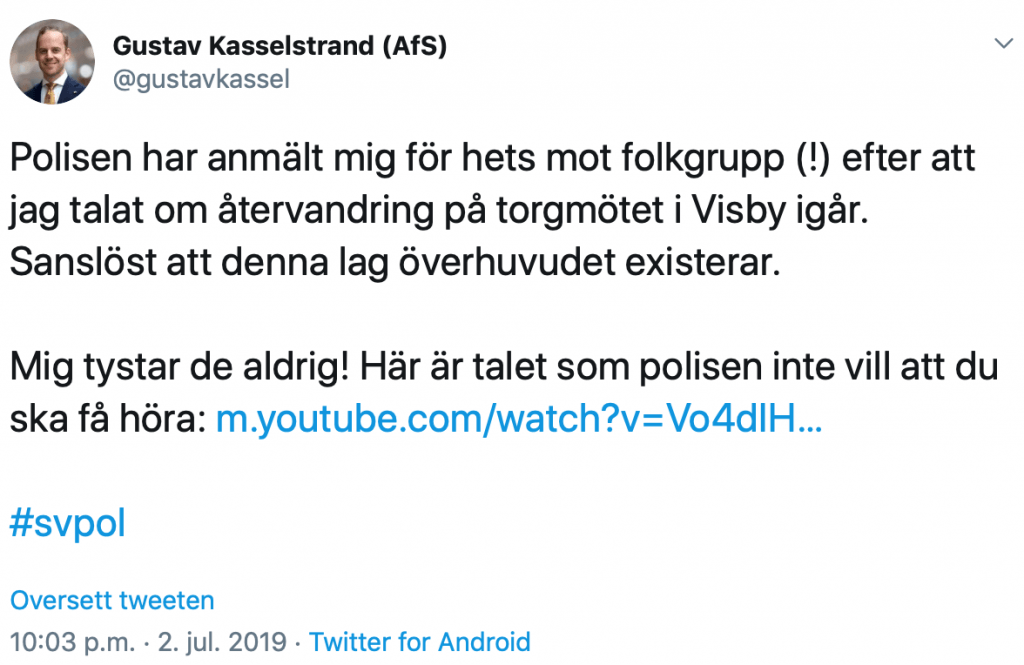Open the @gustavkassel handle
The height and width of the screenshot is (665, 1024).
[201, 79]
